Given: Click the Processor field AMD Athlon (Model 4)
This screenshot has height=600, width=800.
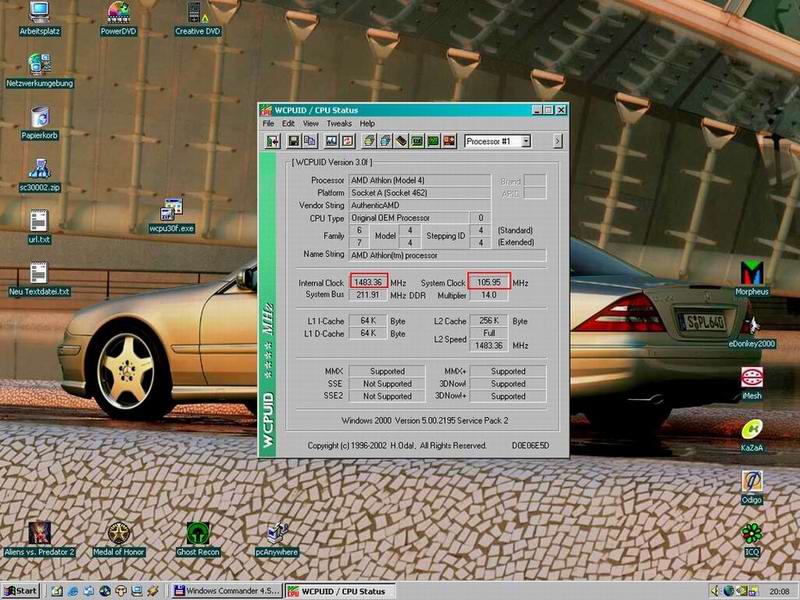Looking at the screenshot, I should [419, 180].
